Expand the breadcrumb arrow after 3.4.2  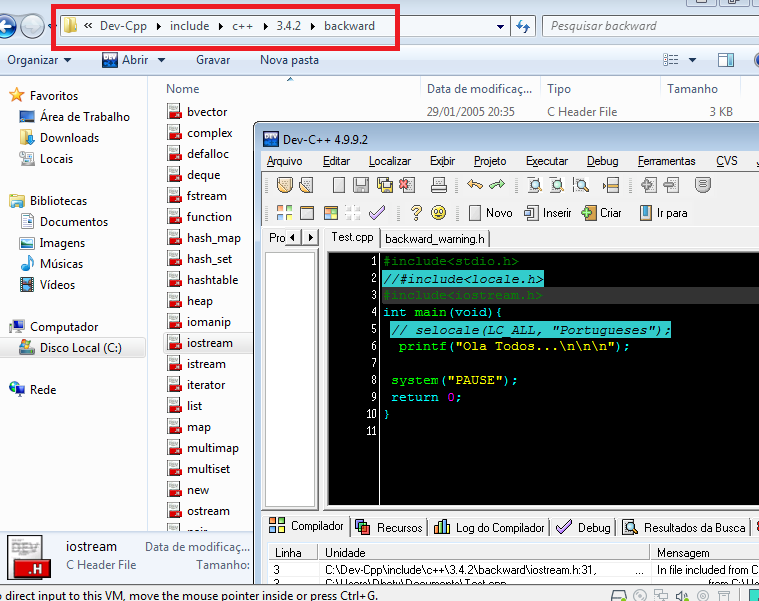313,26
